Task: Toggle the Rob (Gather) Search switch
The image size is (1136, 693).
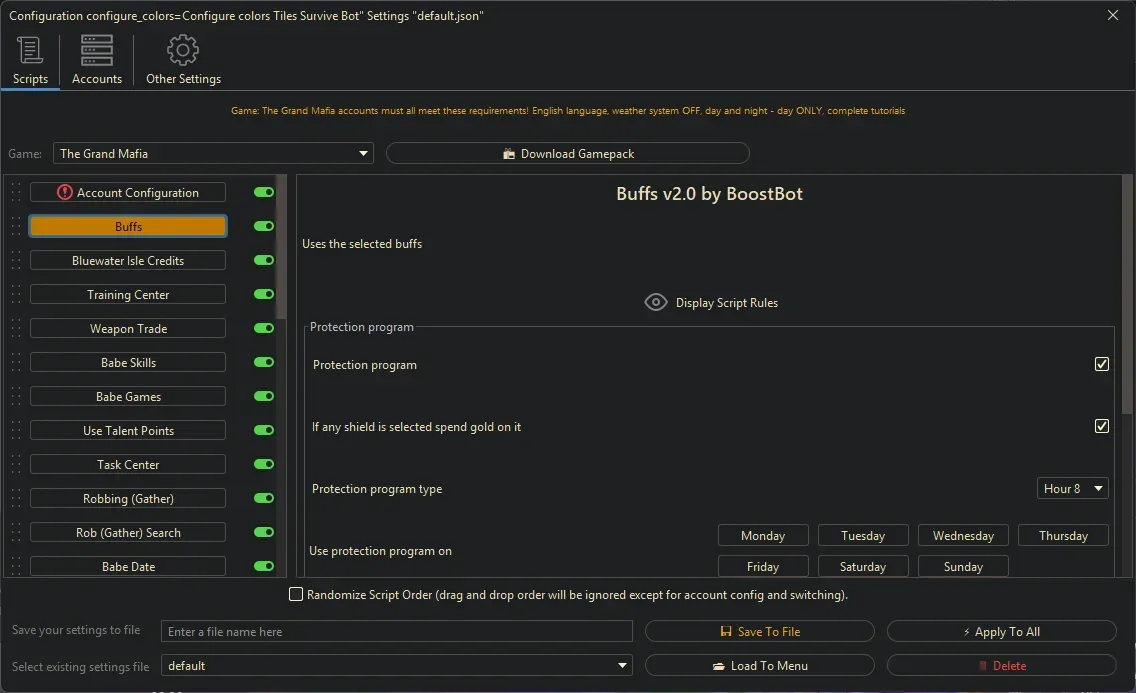Action: pyautogui.click(x=264, y=532)
